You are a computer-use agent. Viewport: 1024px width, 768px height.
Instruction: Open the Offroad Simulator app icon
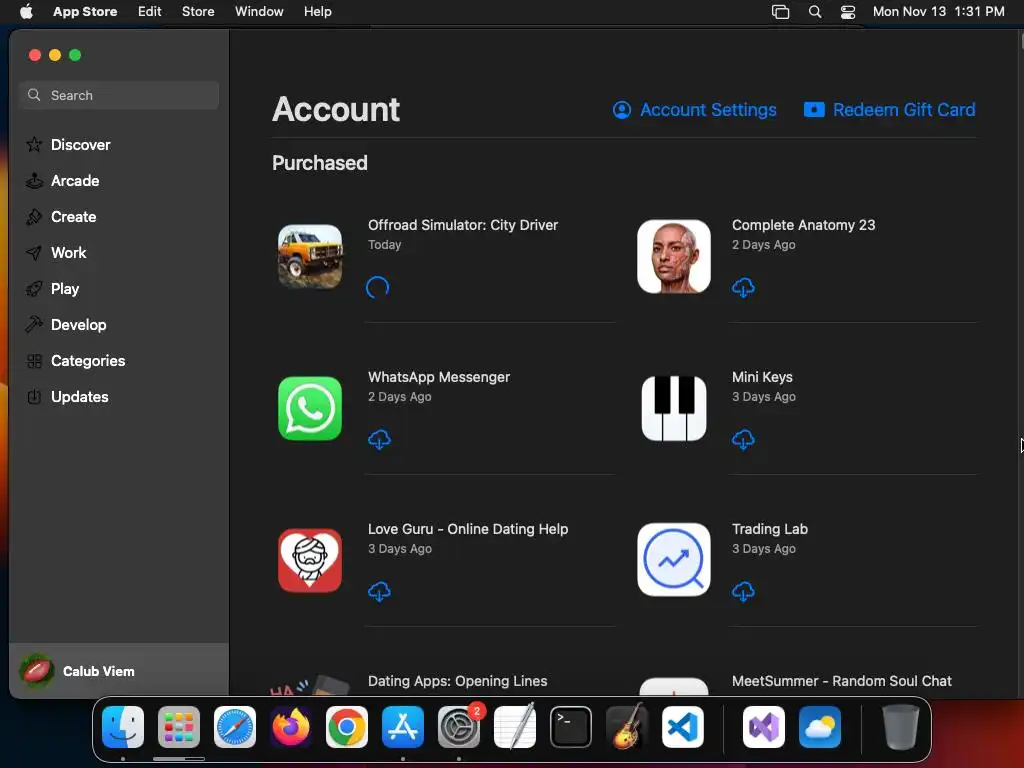point(310,256)
